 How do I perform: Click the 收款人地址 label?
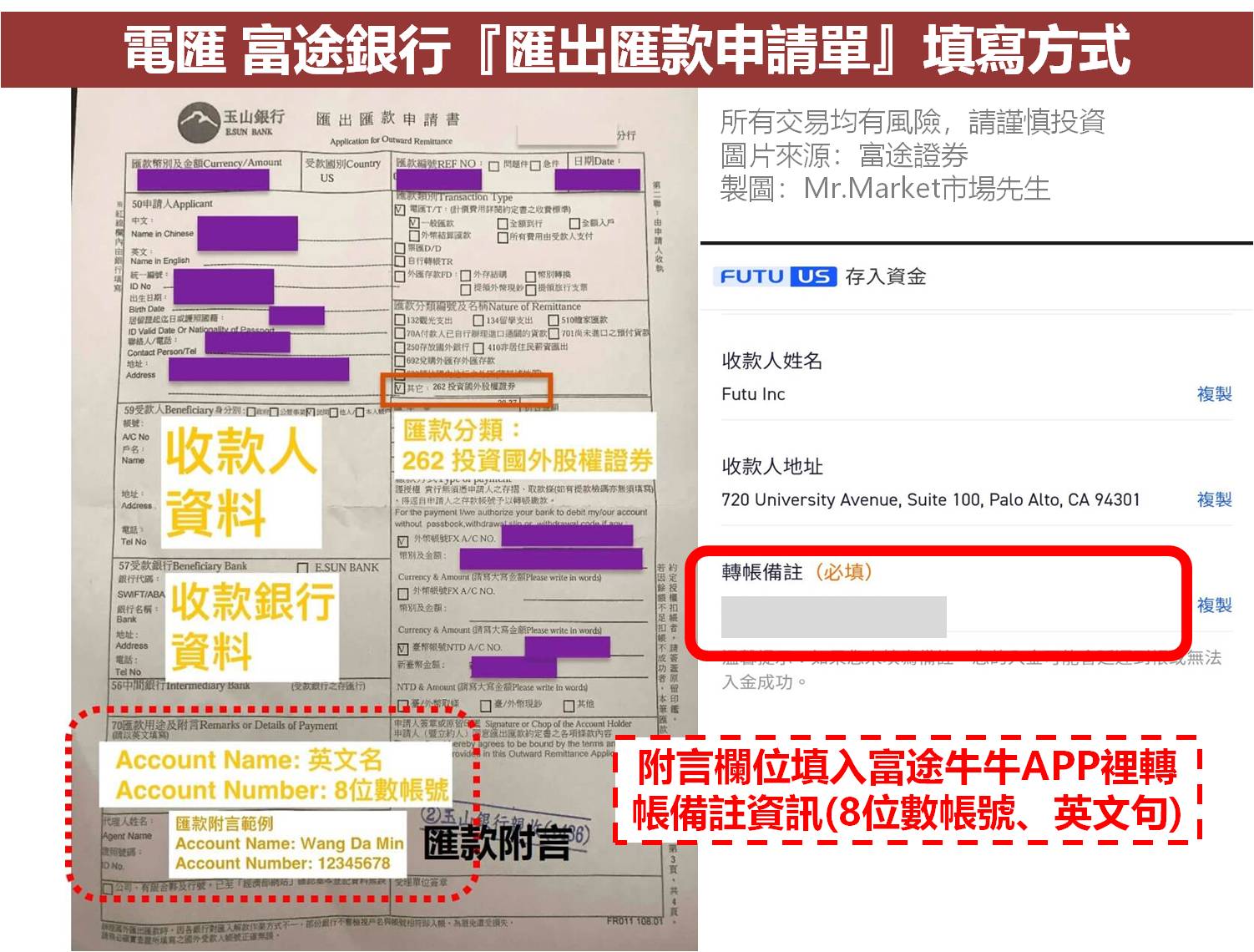772,466
